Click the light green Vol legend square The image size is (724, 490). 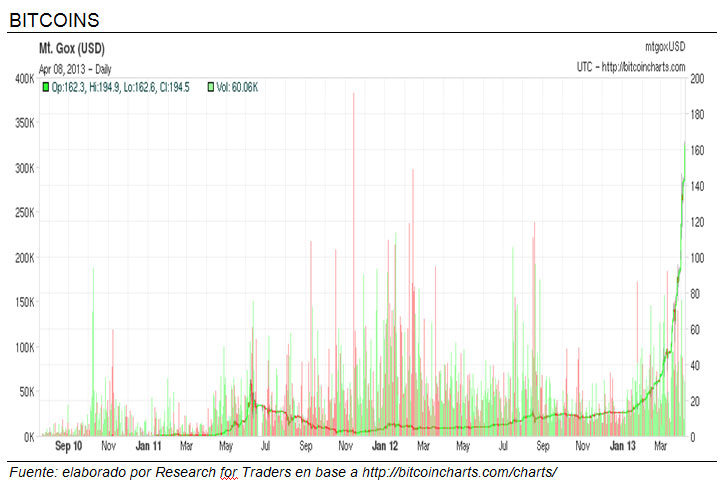tap(211, 87)
